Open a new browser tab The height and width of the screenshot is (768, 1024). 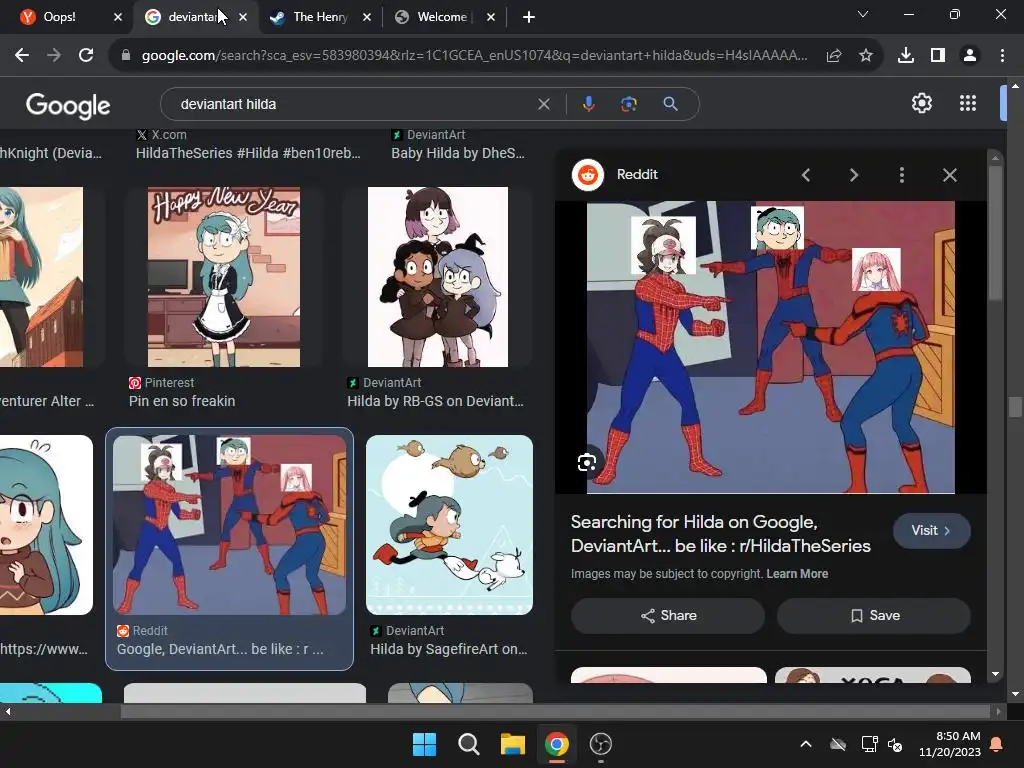click(x=529, y=18)
